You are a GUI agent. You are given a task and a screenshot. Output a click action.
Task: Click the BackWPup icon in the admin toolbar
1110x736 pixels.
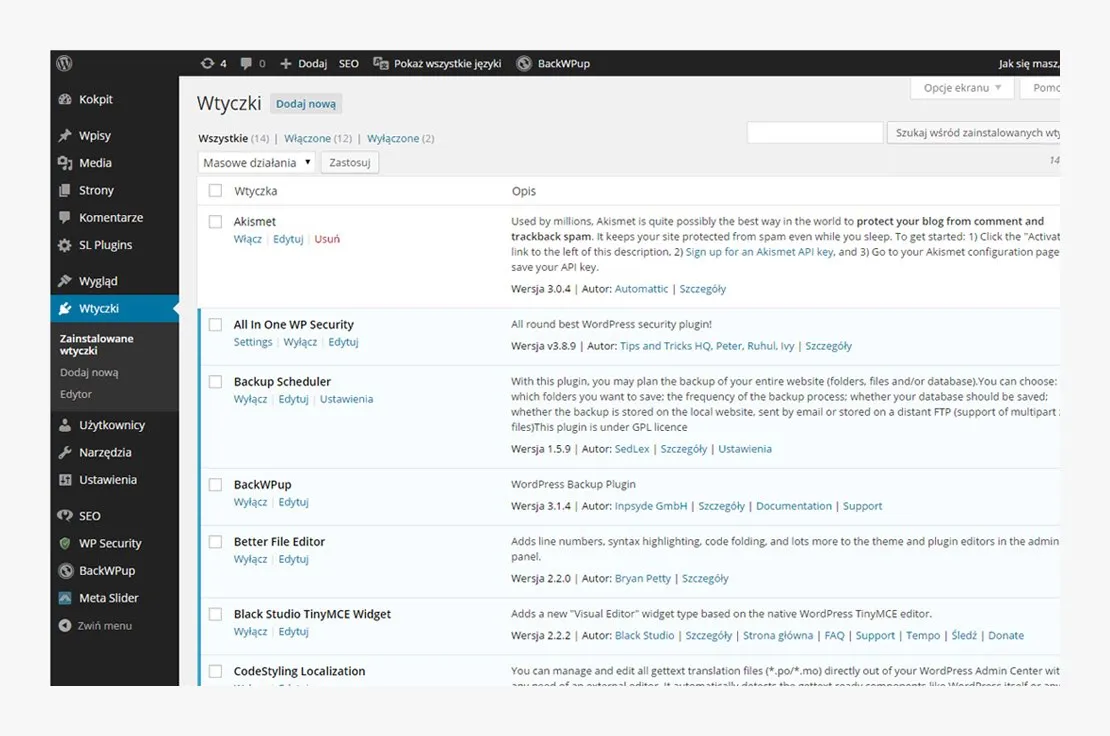[524, 62]
